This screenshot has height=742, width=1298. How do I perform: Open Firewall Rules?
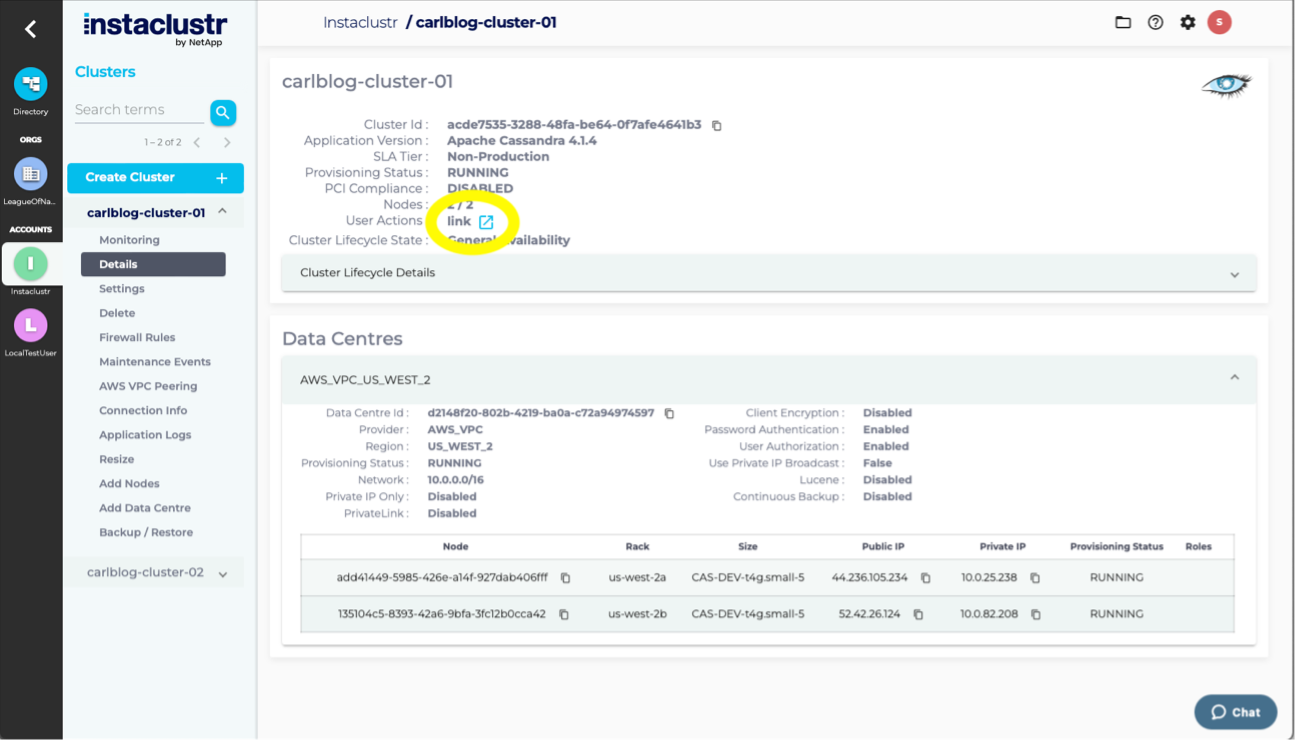[137, 338]
